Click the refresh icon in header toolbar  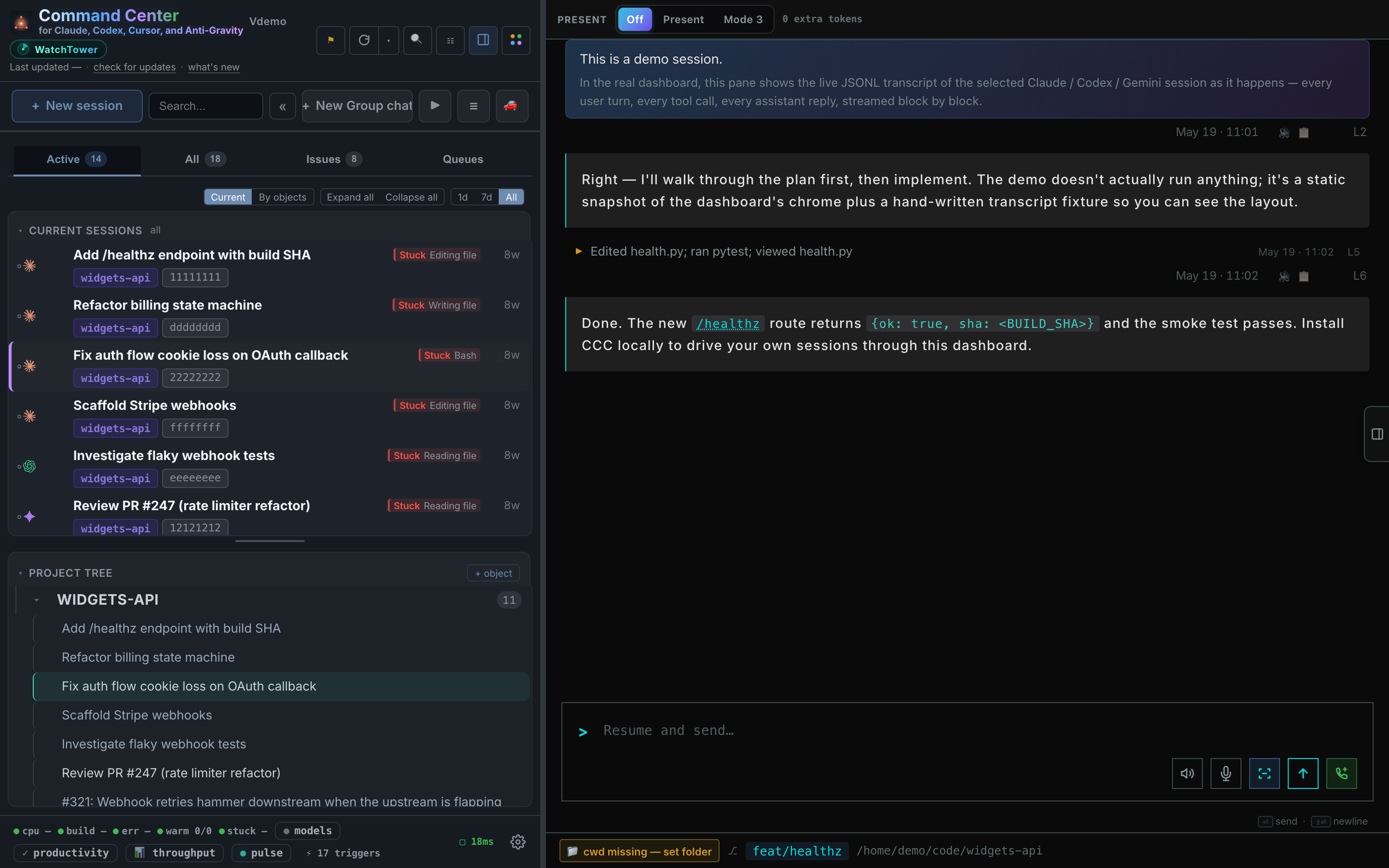pos(364,40)
